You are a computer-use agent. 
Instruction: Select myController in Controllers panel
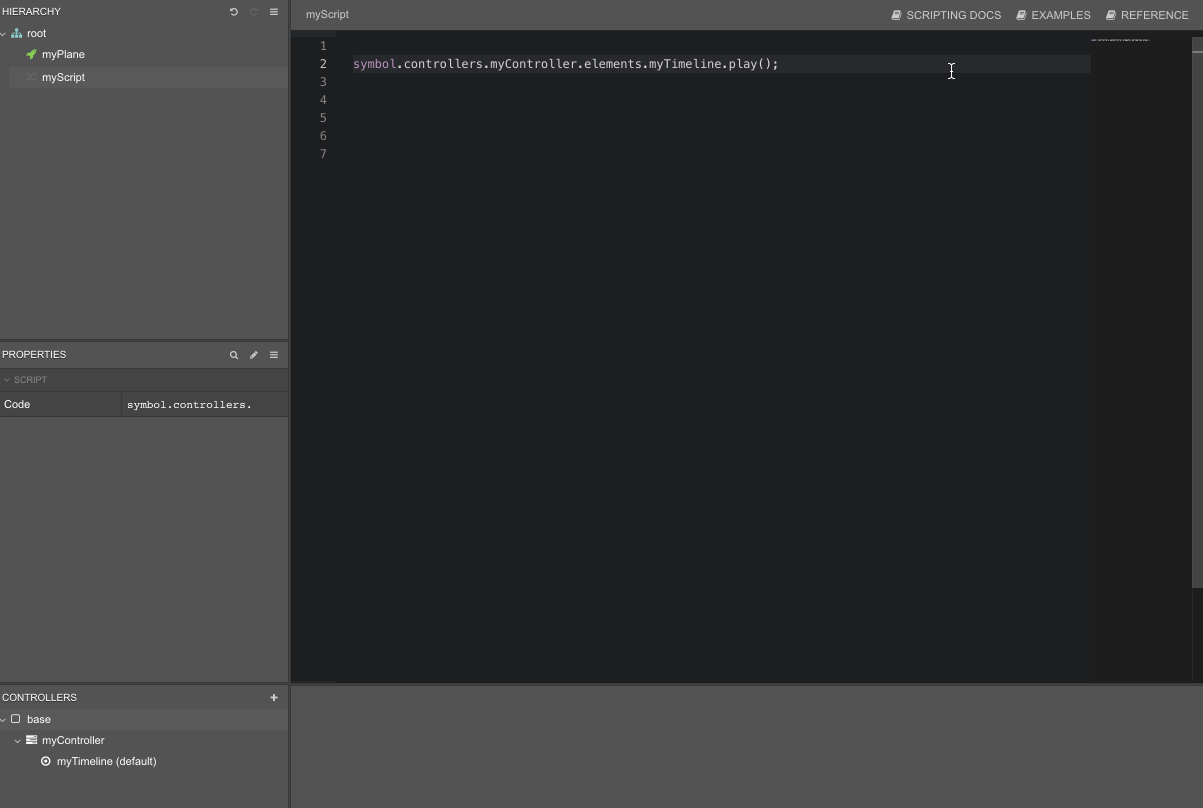pyautogui.click(x=73, y=740)
